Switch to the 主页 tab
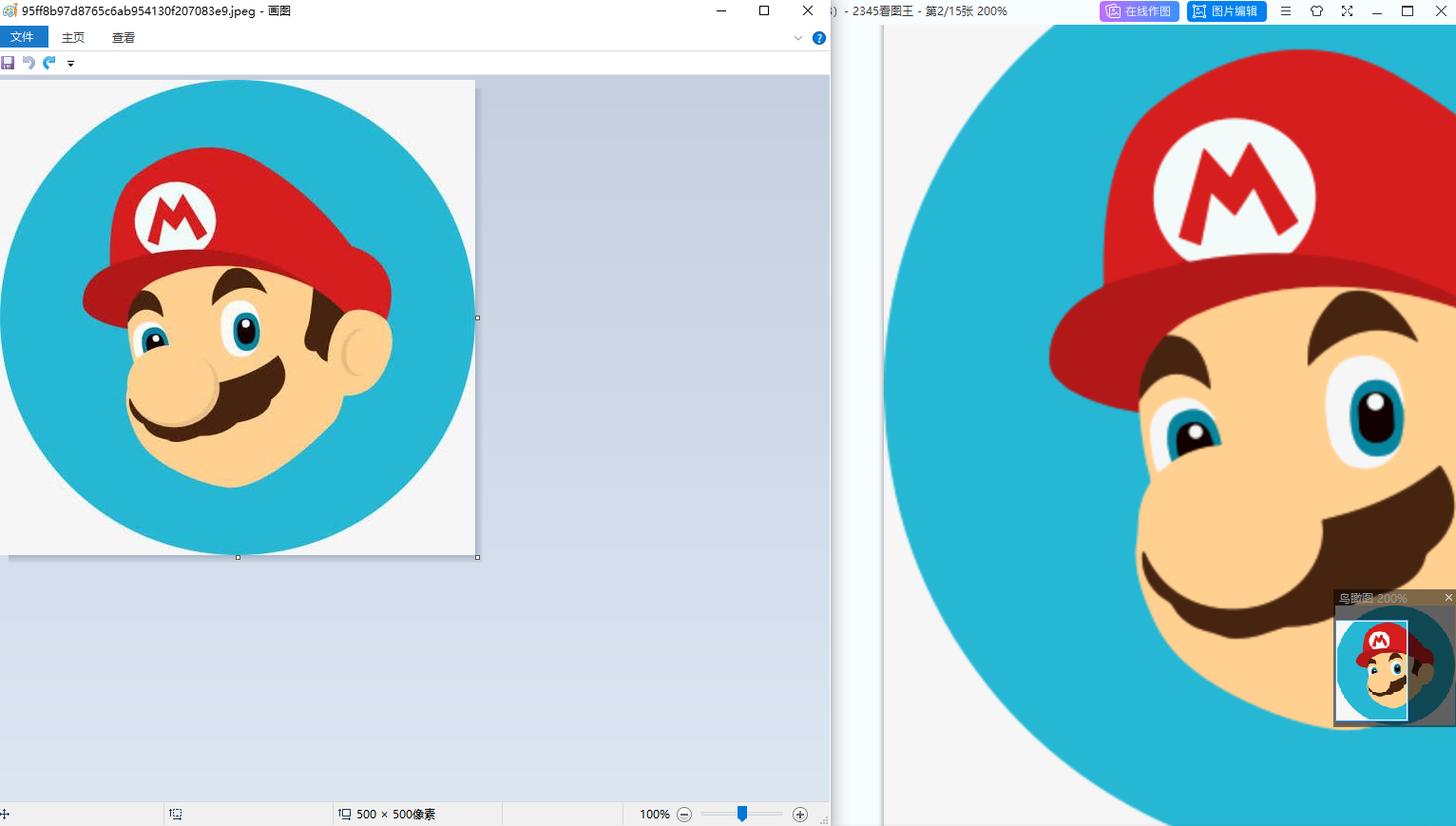Image resolution: width=1456 pixels, height=826 pixels. 73,37
